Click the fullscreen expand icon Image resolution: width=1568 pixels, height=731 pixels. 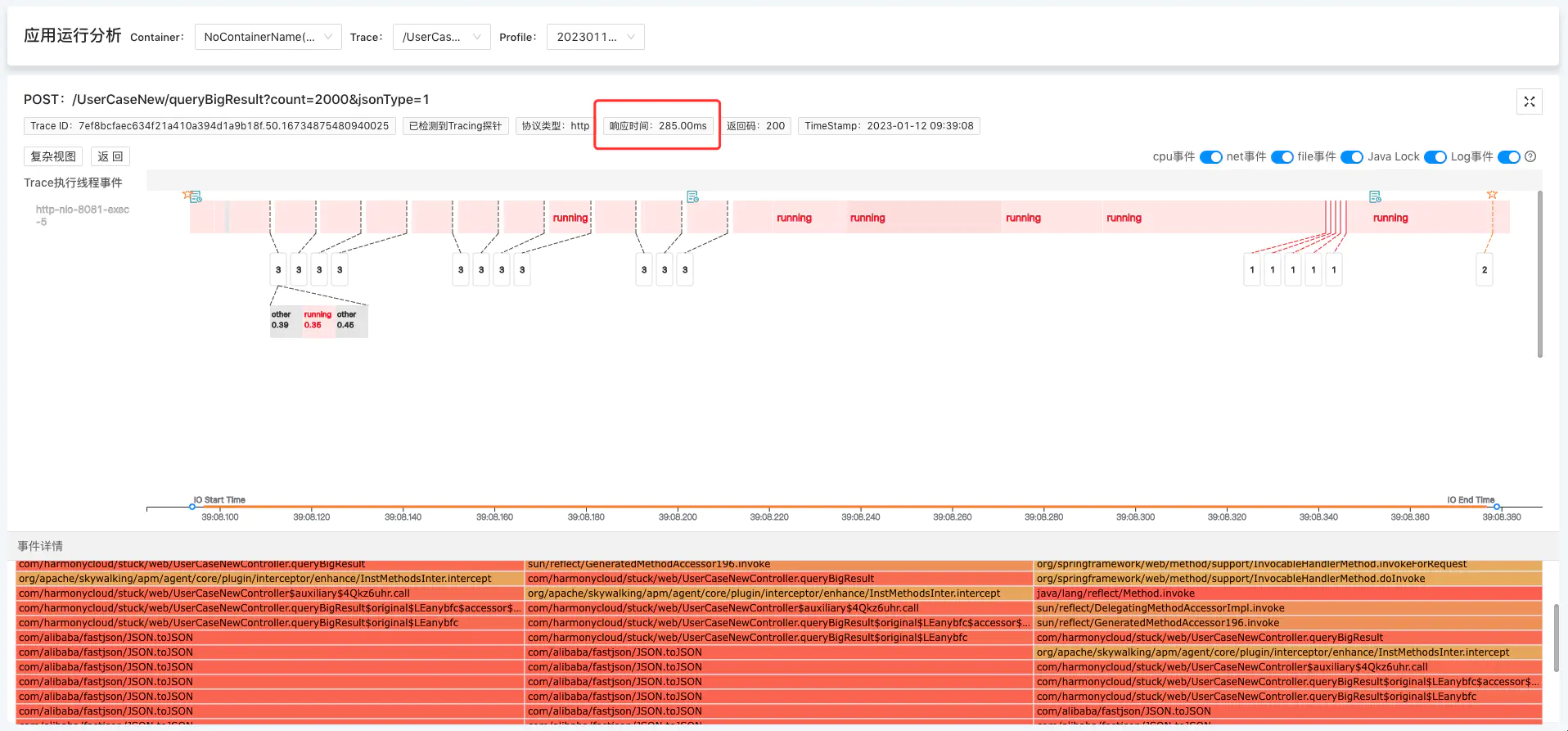click(x=1529, y=102)
